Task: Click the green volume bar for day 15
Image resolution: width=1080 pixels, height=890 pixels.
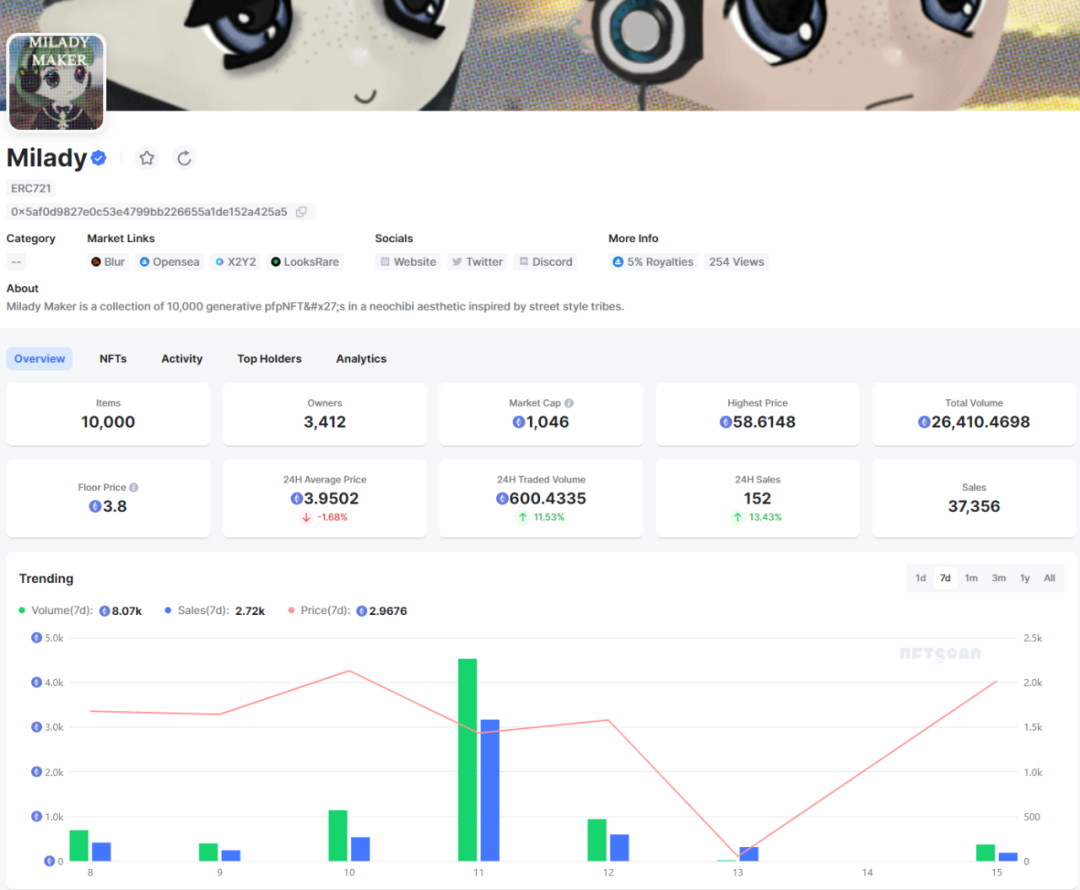Action: [x=985, y=853]
